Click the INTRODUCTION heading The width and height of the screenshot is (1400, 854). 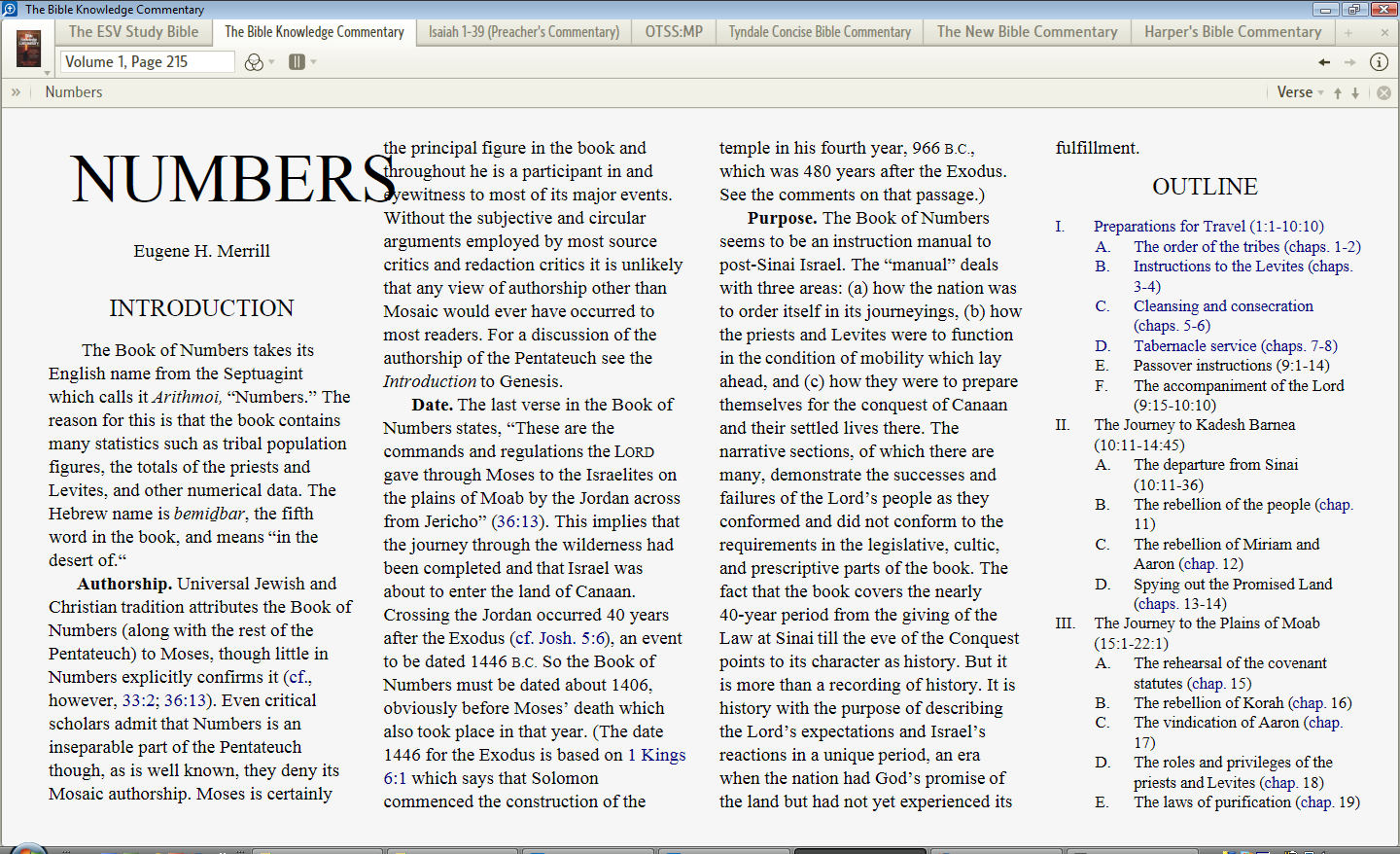click(201, 308)
